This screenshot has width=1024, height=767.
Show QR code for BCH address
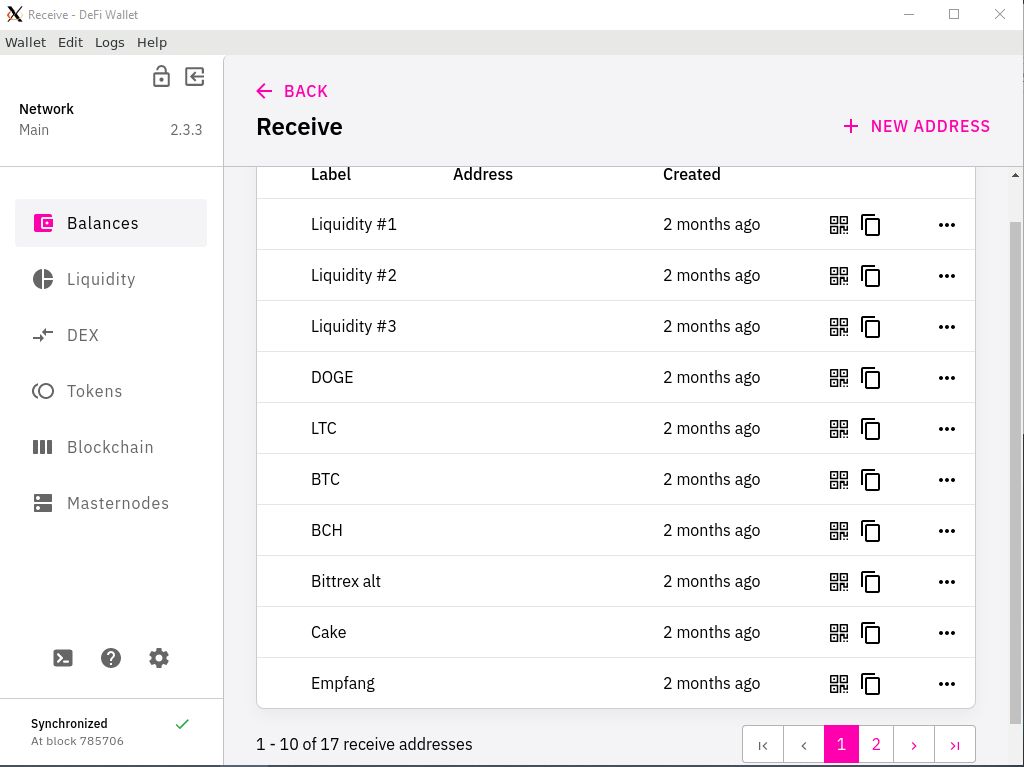[x=839, y=530]
